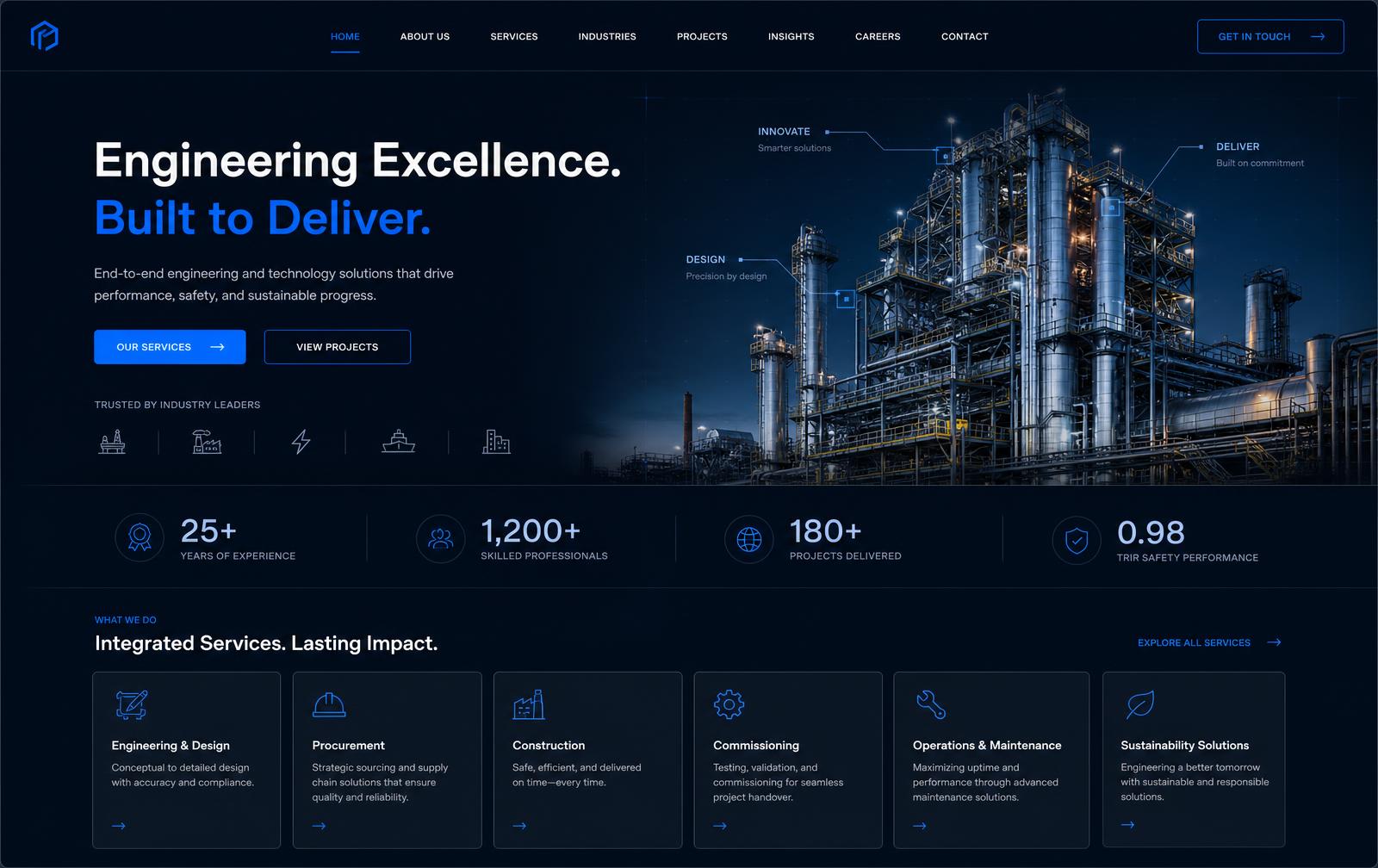Image resolution: width=1378 pixels, height=868 pixels.
Task: Follow the Explore All Services link
Action: 1209,642
